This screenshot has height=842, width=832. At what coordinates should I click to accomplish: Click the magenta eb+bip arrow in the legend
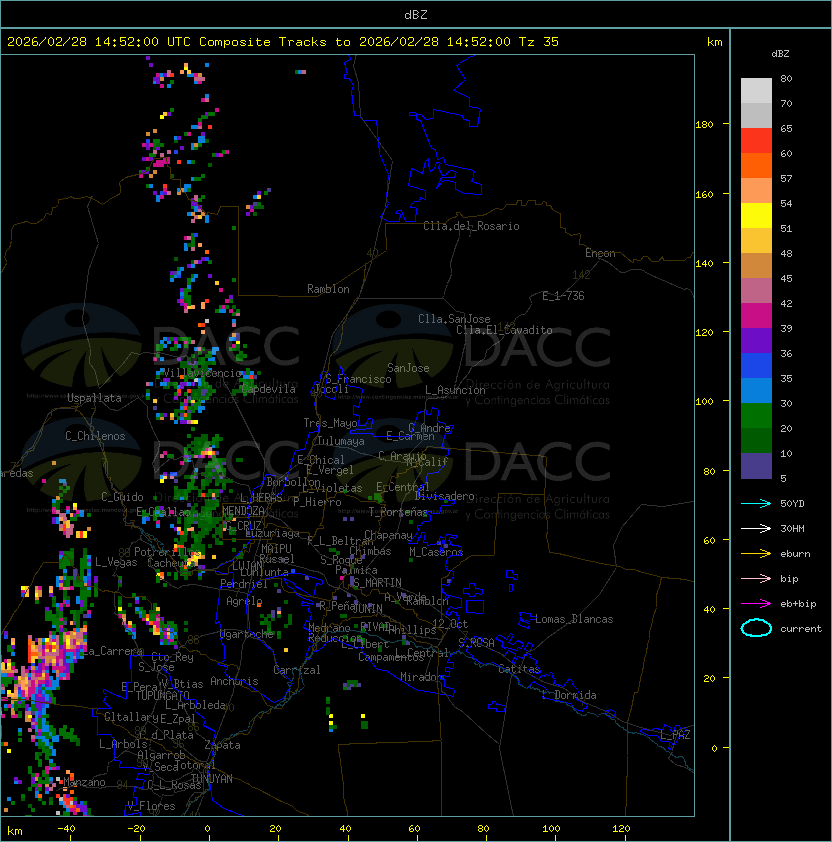point(756,604)
